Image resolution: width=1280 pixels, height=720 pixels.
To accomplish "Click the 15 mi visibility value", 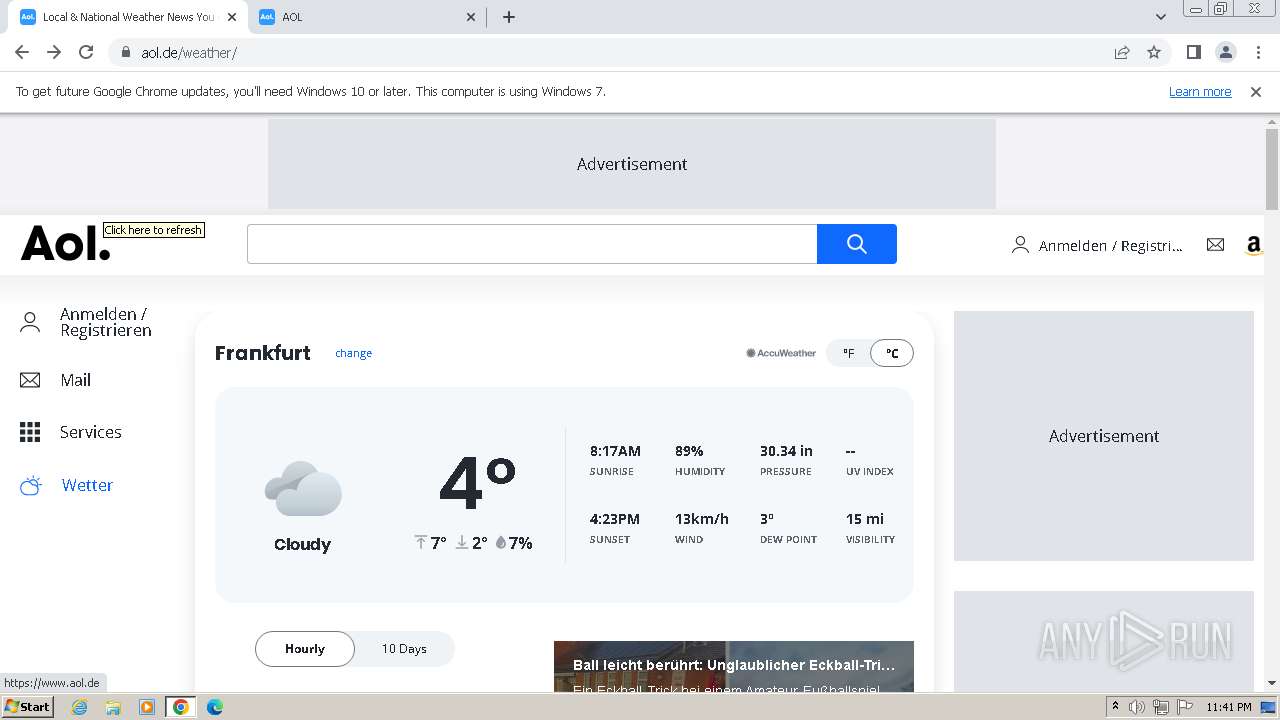I will (x=865, y=519).
